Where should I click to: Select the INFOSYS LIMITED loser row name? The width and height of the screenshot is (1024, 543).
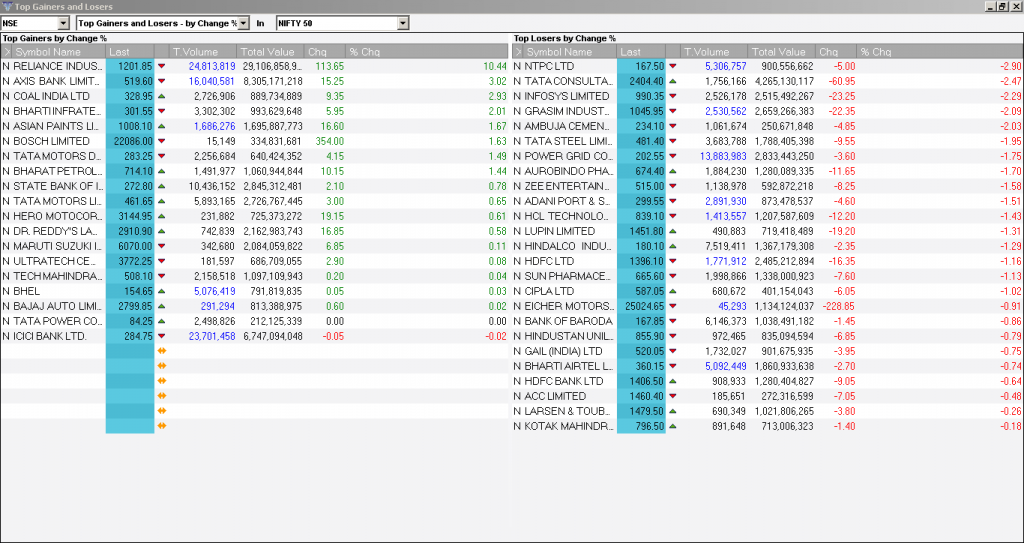coord(569,96)
